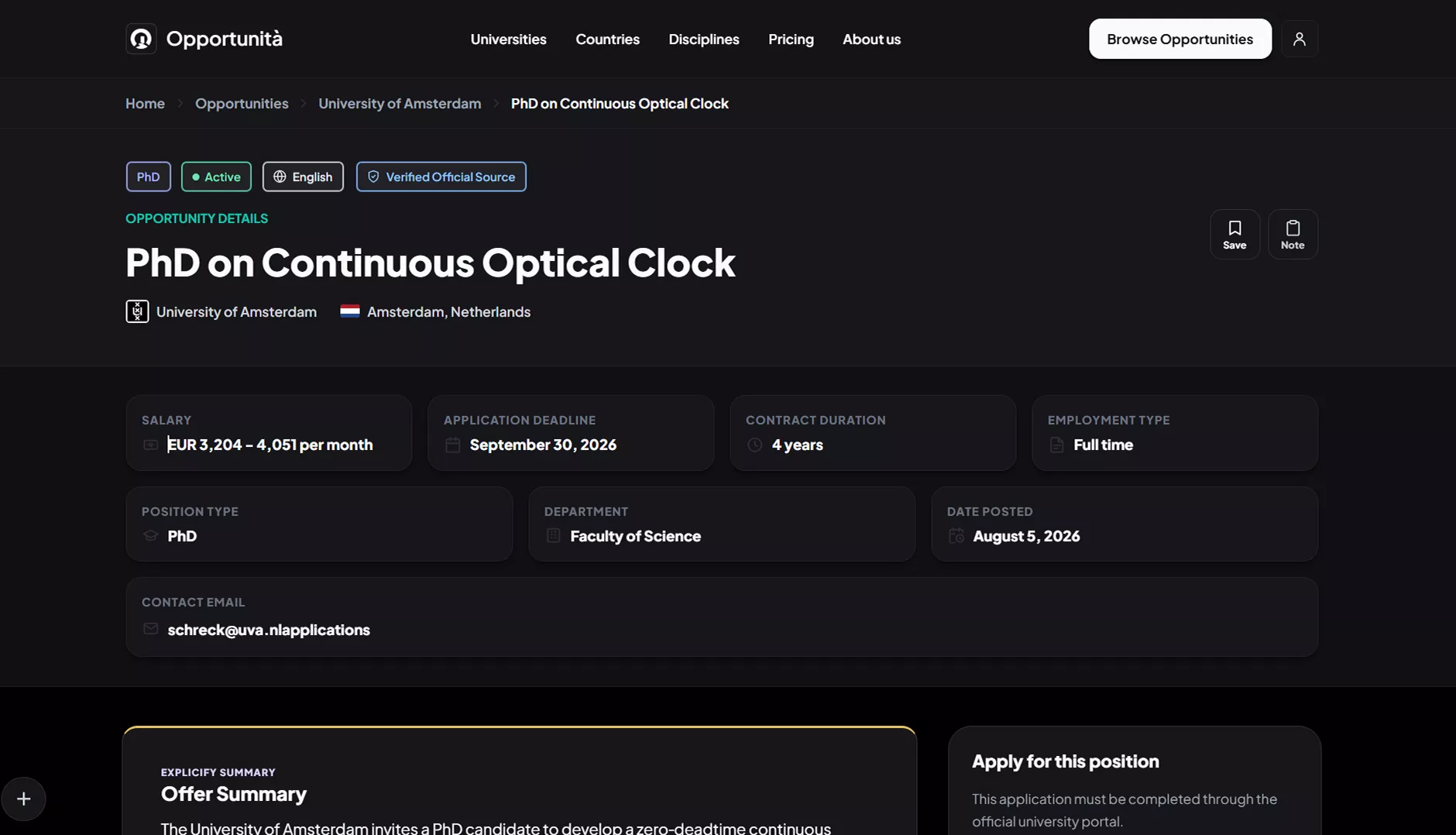Viewport: 1456px width, 835px height.
Task: Click the application deadline calendar icon
Action: click(453, 445)
